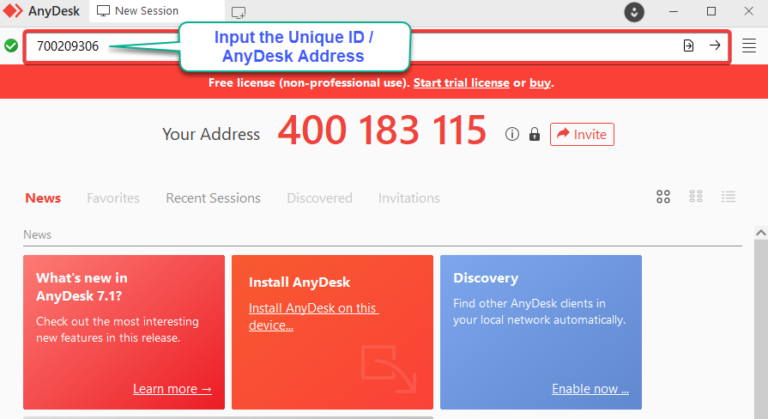Click the file transfer icon in address bar

point(688,46)
